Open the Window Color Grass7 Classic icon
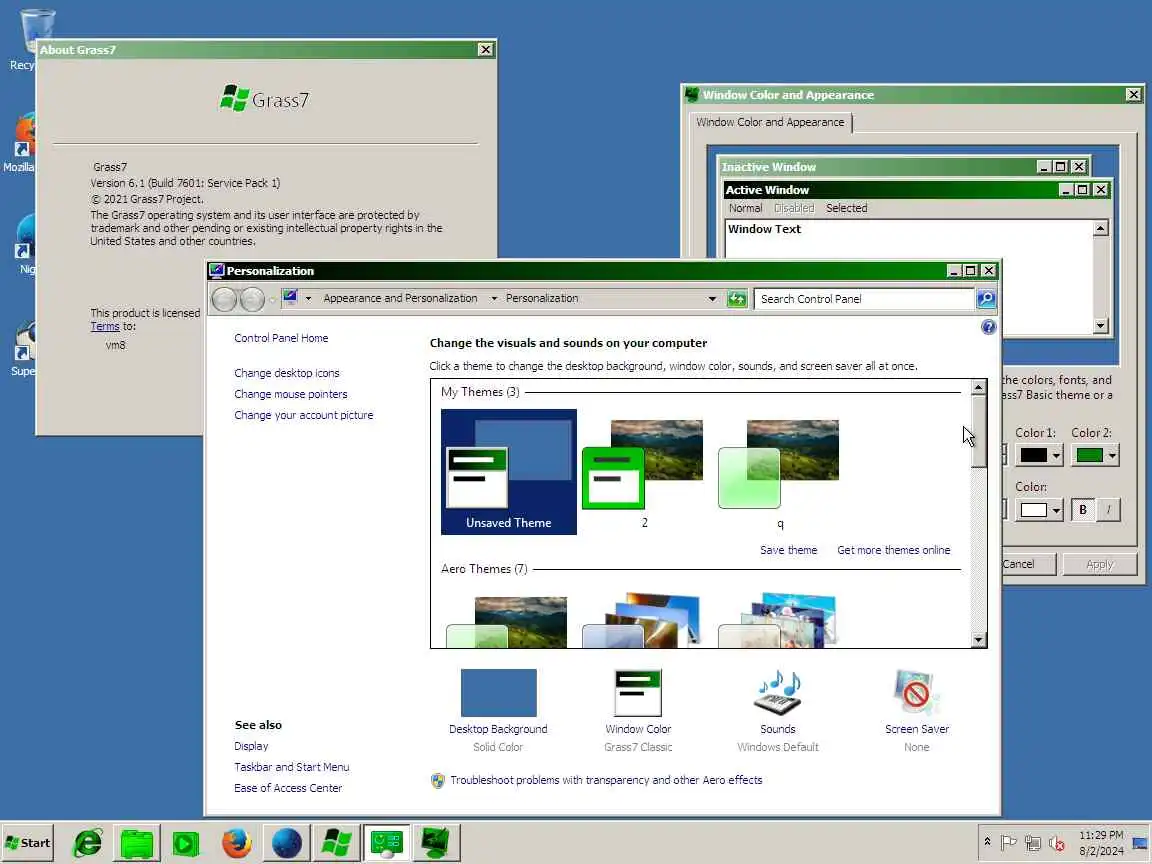The width and height of the screenshot is (1152, 864). 638,692
